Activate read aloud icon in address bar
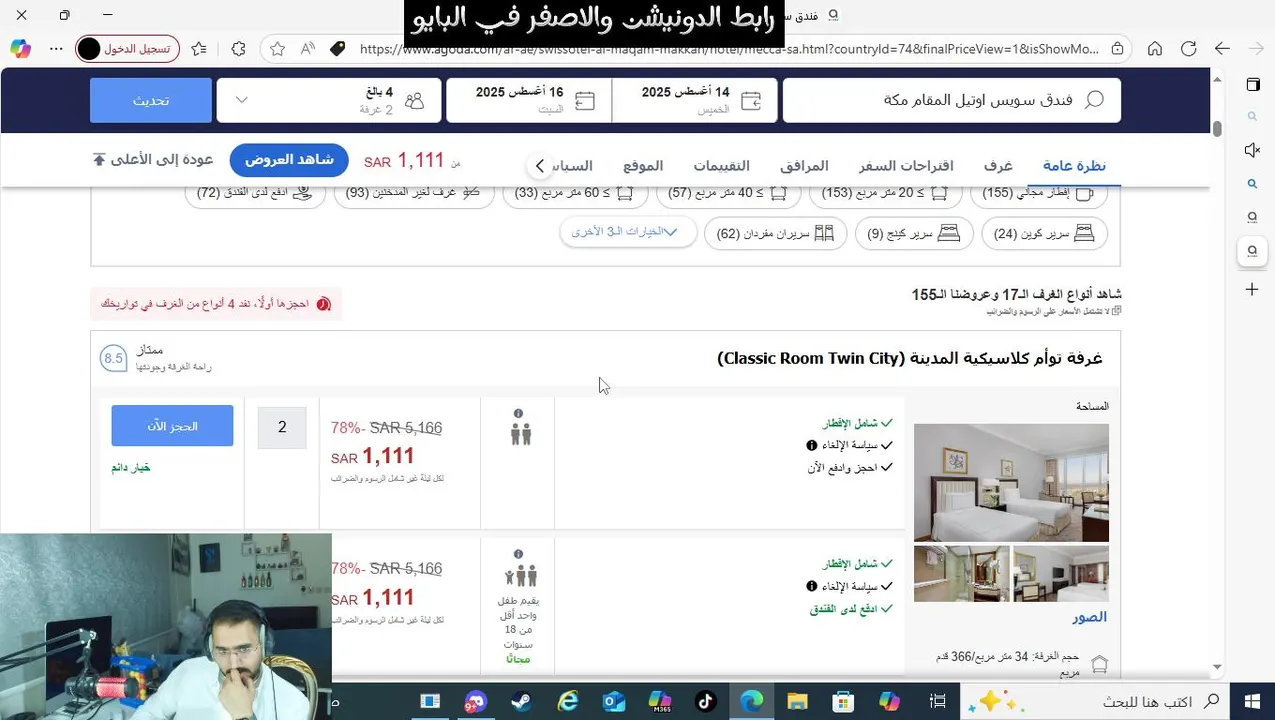 click(x=307, y=48)
